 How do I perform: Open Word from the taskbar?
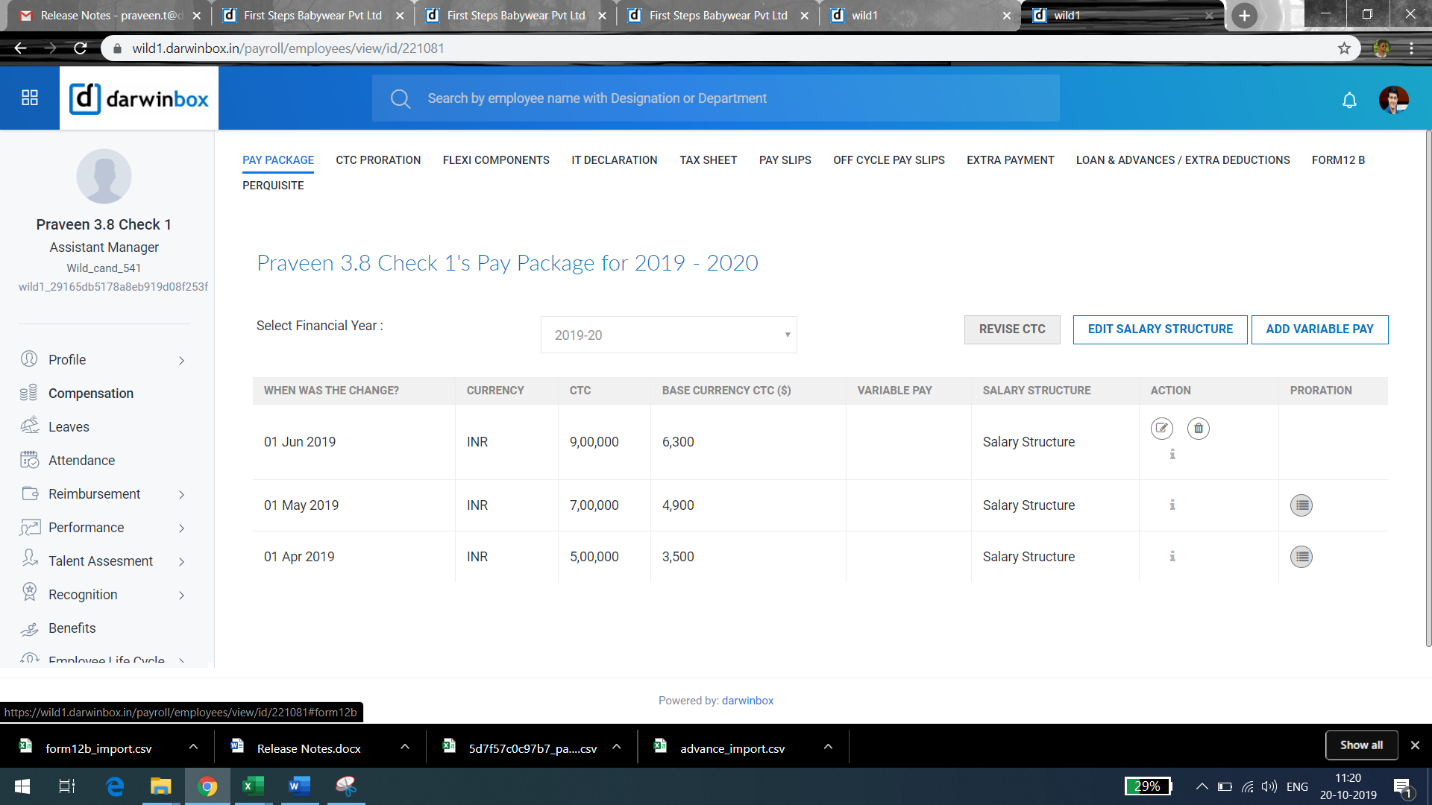[298, 786]
